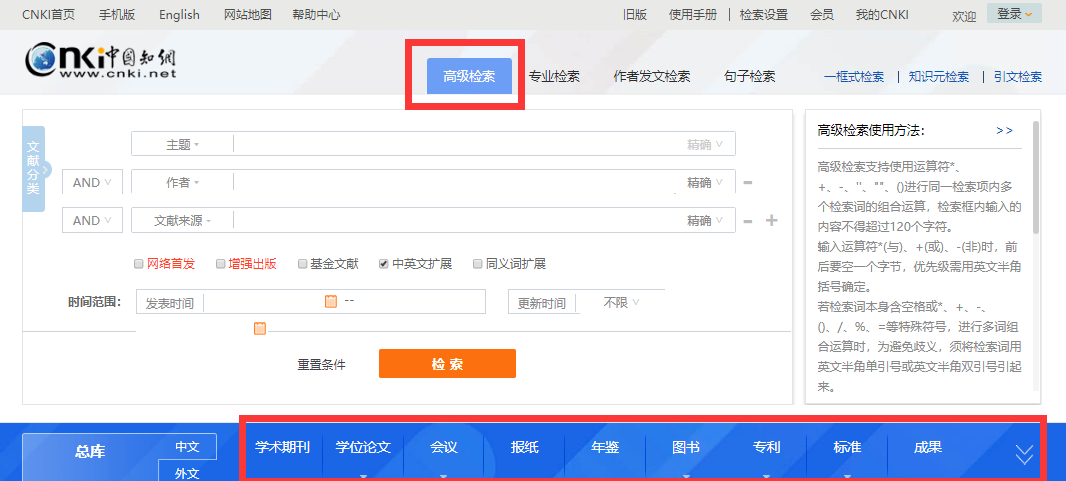Screen dimensions: 1066x481
Task: Open the publication date calendar icon
Action: pyautogui.click(x=331, y=301)
